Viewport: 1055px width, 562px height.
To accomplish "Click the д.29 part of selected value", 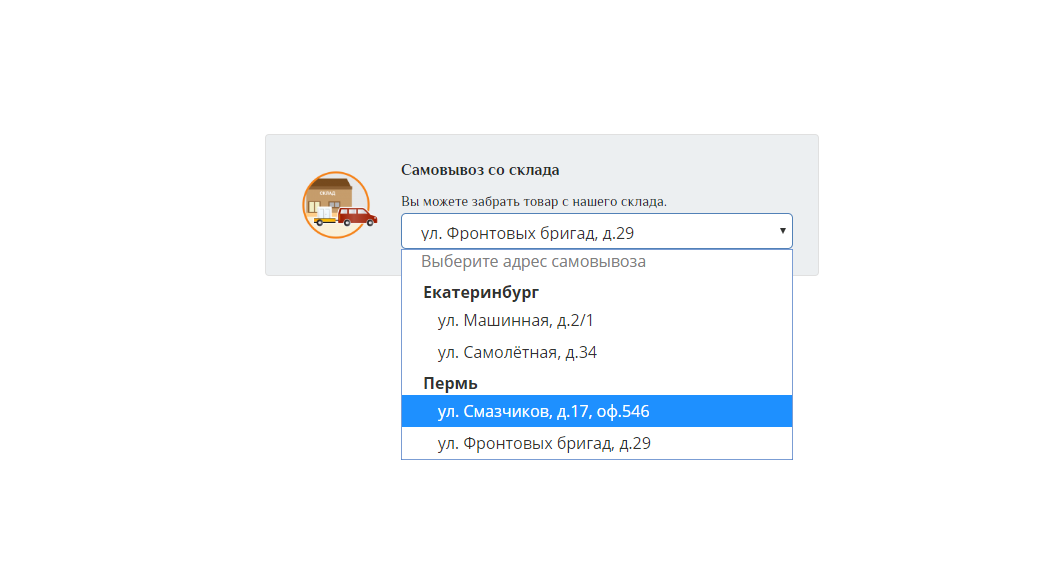I will click(x=618, y=234).
